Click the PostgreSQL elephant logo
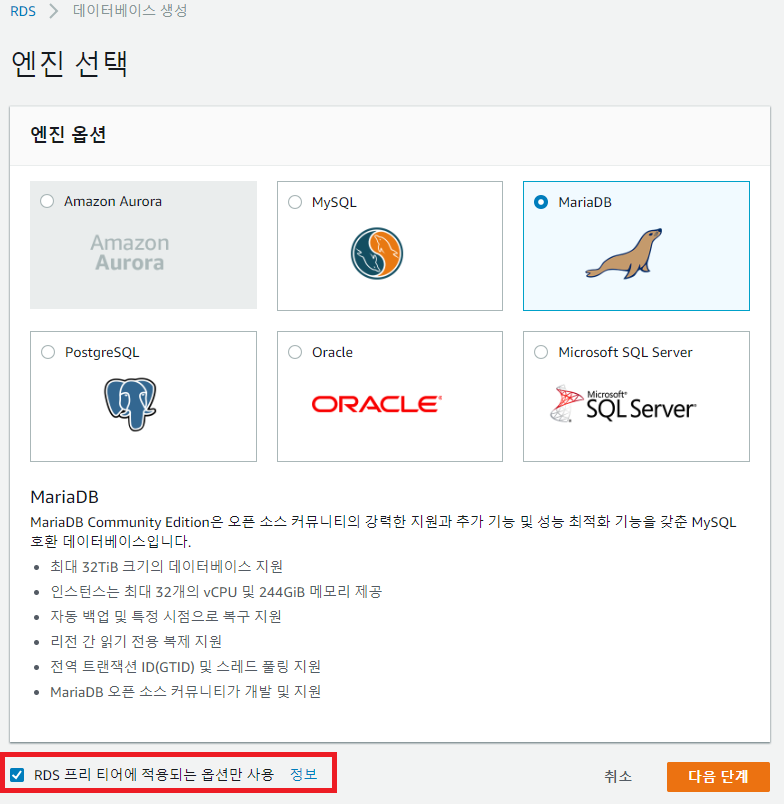 130,404
